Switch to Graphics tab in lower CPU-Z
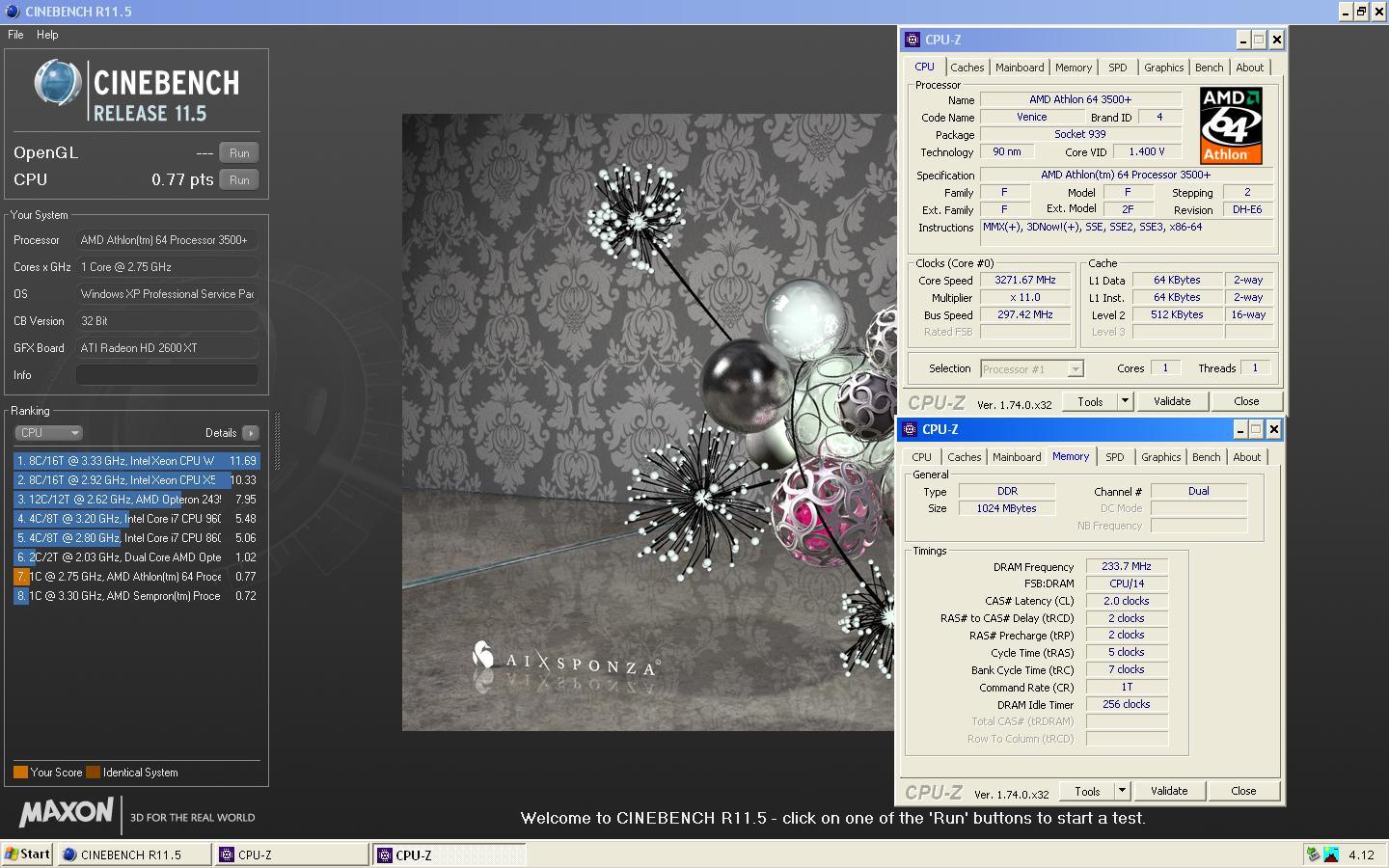Viewport: 1389px width, 868px height. 1161,457
